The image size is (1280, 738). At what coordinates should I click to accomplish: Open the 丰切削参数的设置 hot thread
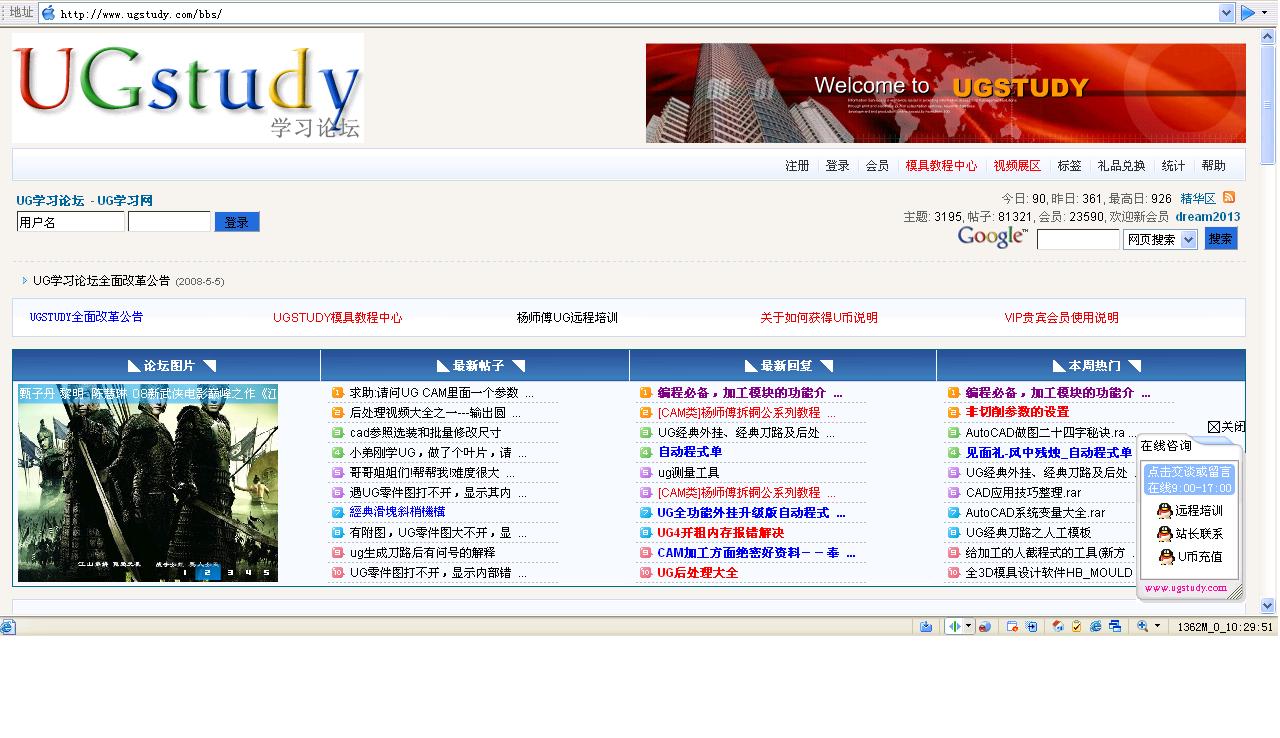click(x=1017, y=412)
